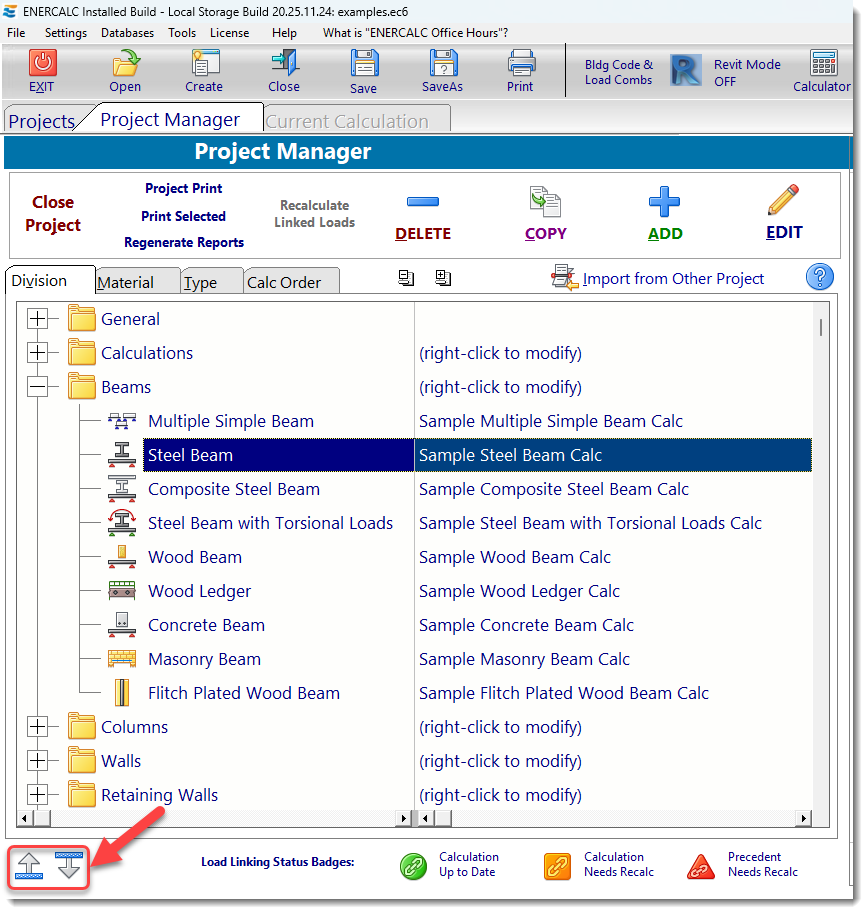The width and height of the screenshot is (868, 914).
Task: Click the SaveAs disk icon
Action: pos(443,64)
